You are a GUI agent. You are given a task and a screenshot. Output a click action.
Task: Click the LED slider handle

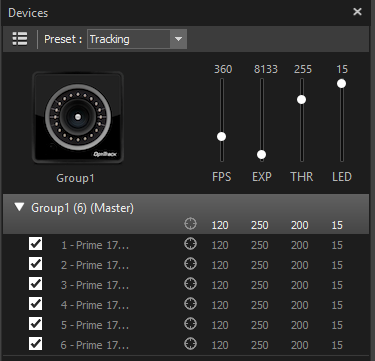pos(341,83)
